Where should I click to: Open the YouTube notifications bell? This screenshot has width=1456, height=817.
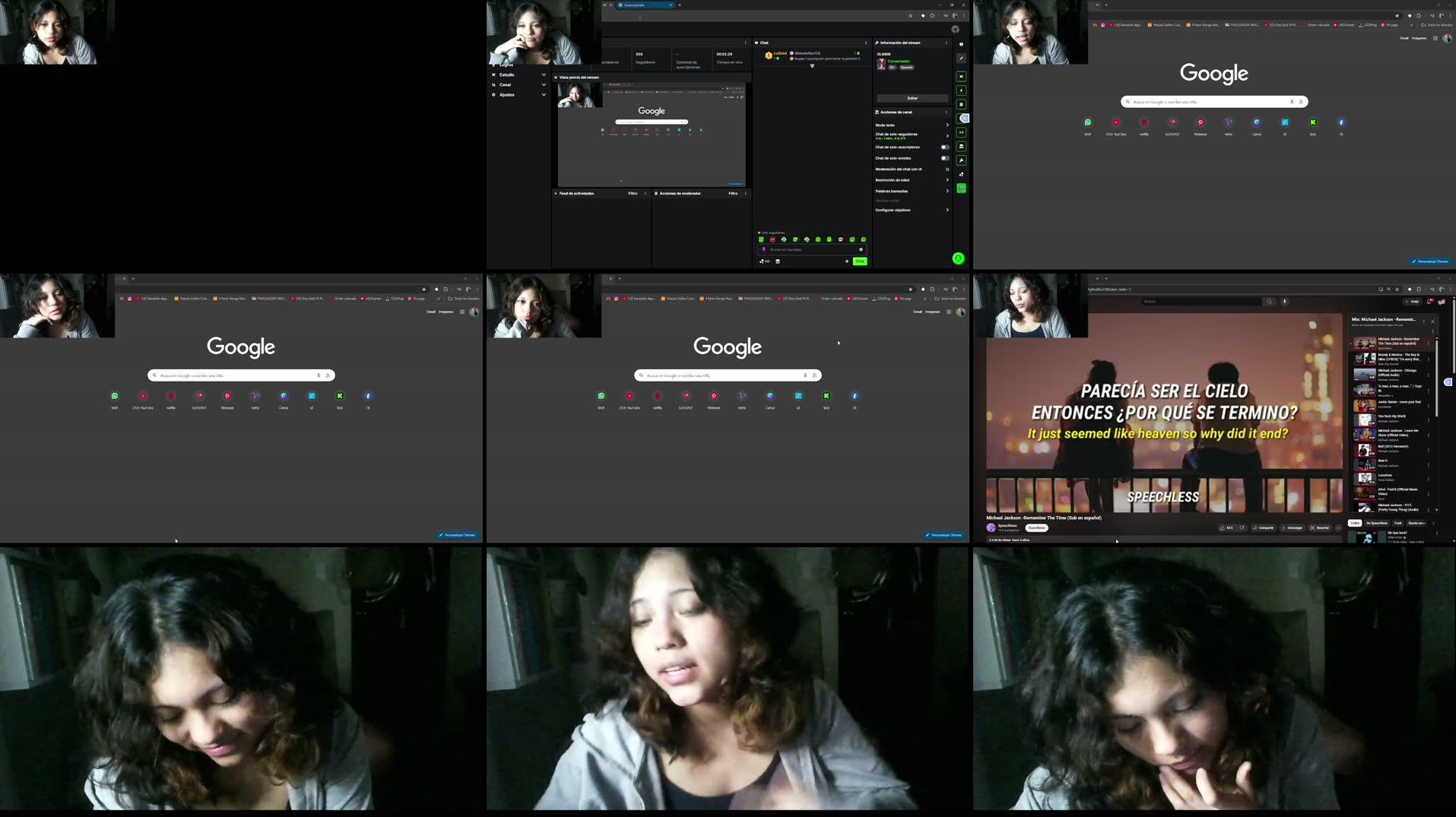pos(1429,302)
